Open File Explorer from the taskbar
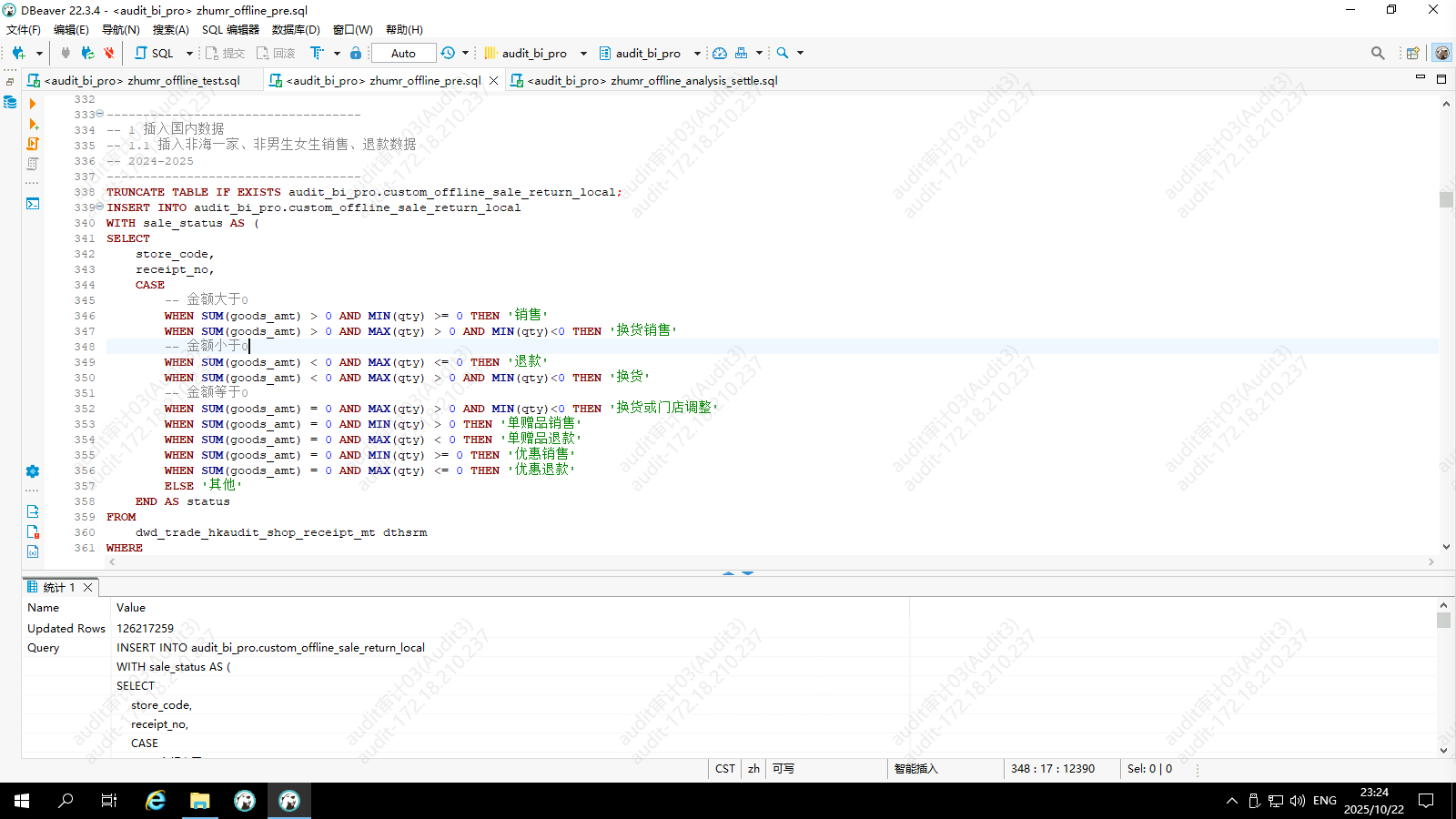1456x819 pixels. [199, 801]
